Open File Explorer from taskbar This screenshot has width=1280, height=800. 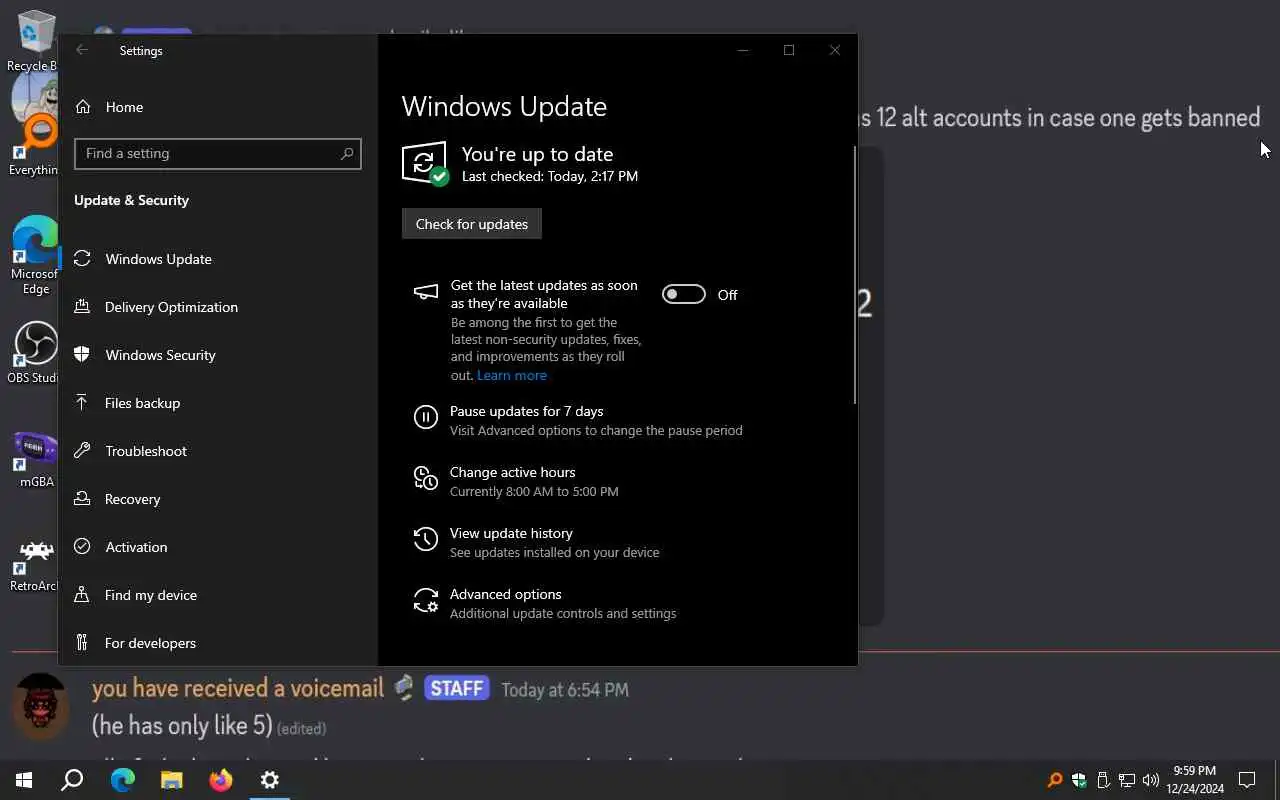pos(171,780)
